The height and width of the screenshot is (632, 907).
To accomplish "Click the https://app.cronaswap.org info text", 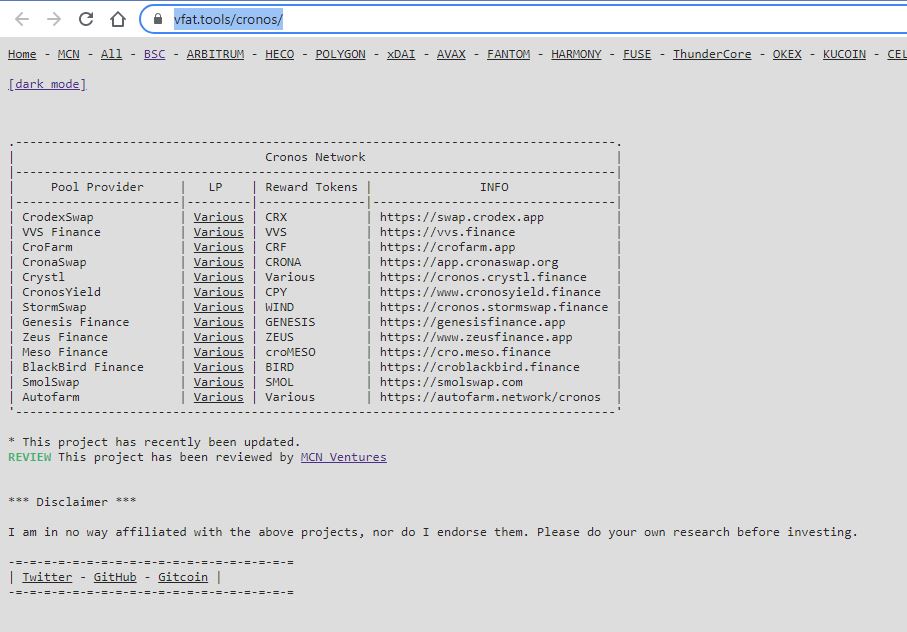I will coord(469,262).
